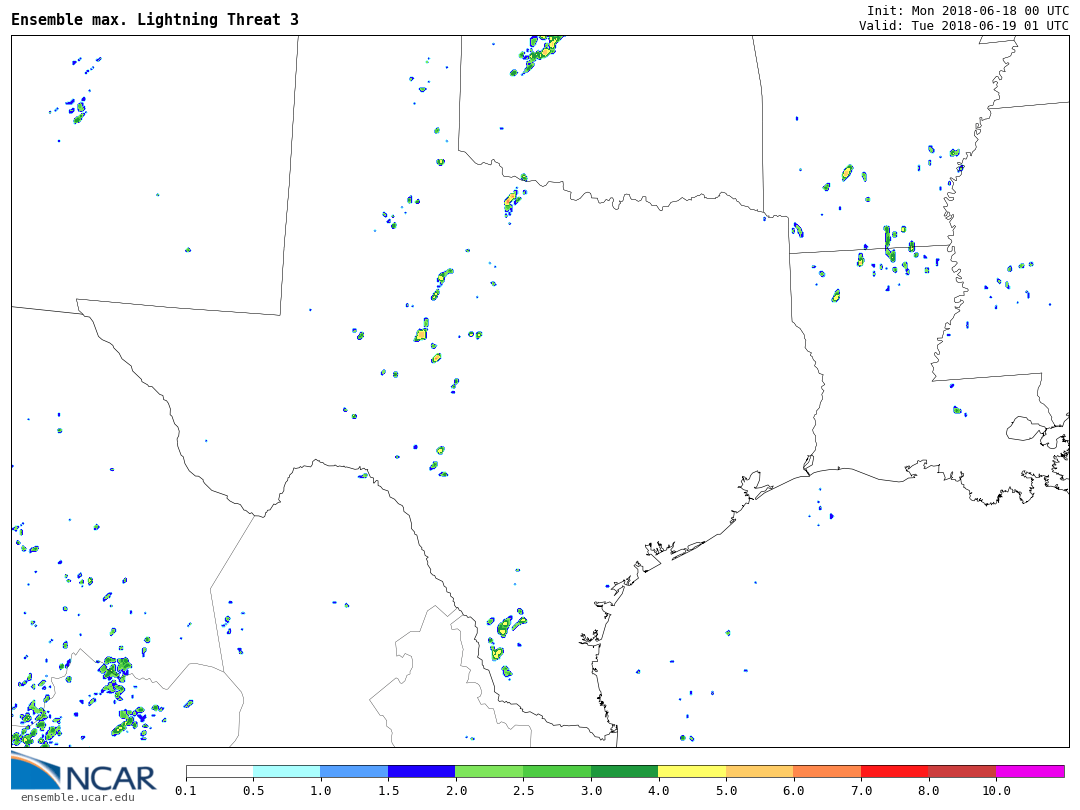Screen dimensions: 1080x810
Task: Click the light orange 5.0–6.0 colorbar segment
Action: click(760, 771)
